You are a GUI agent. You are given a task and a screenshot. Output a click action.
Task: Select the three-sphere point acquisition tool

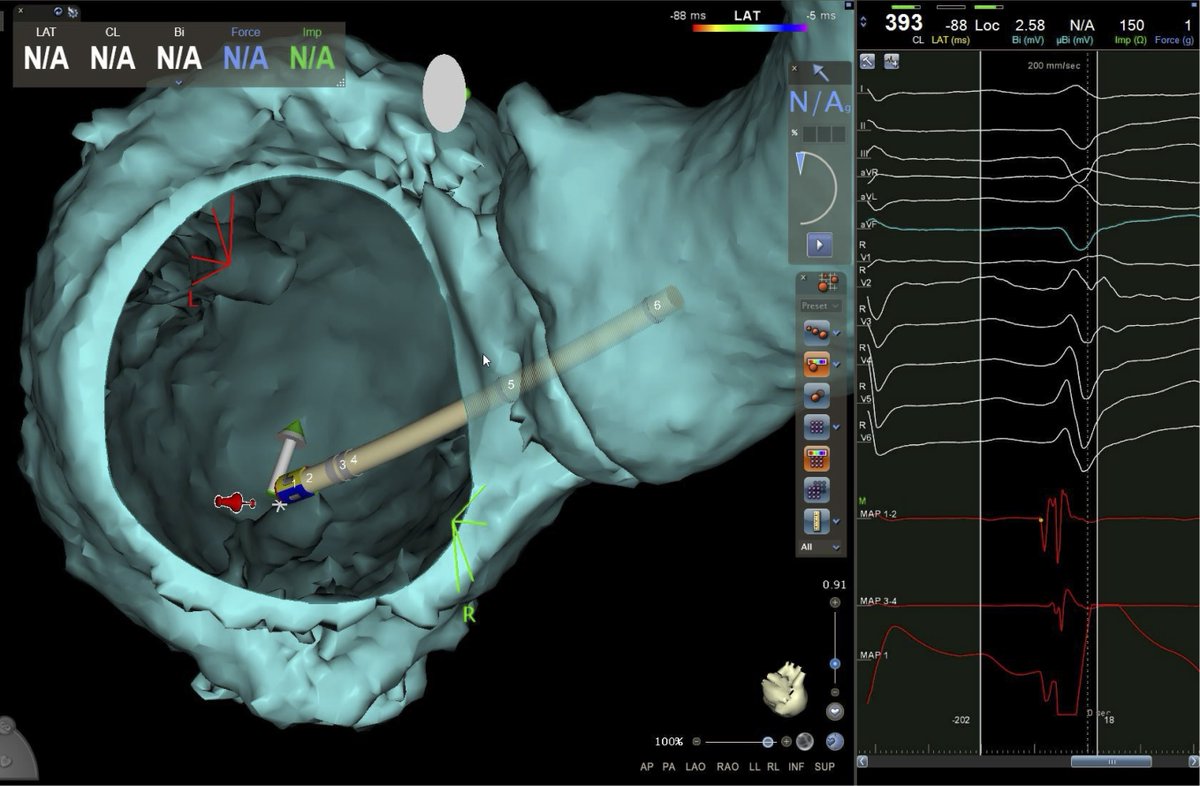point(816,331)
